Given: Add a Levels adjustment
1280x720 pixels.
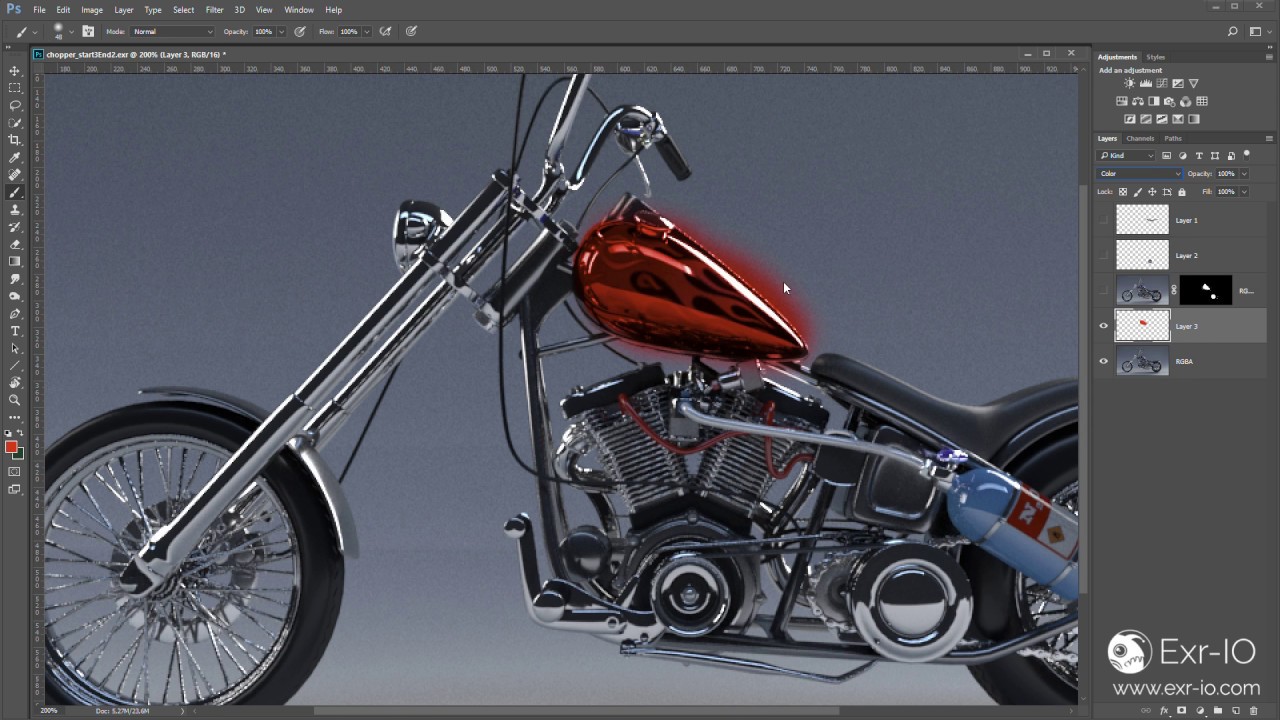Looking at the screenshot, I should pos(1146,84).
